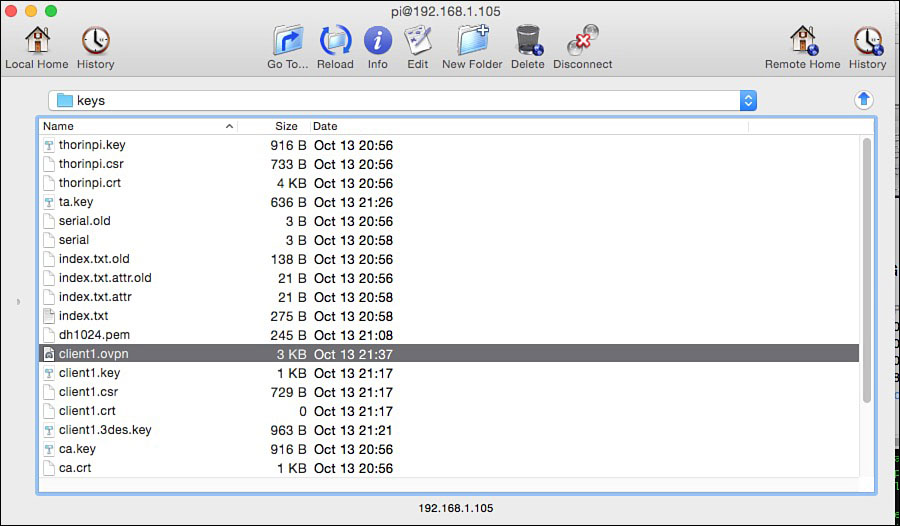Viewport: 900px width, 526px height.
Task: Select client1.crt file name
Action: click(x=87, y=411)
